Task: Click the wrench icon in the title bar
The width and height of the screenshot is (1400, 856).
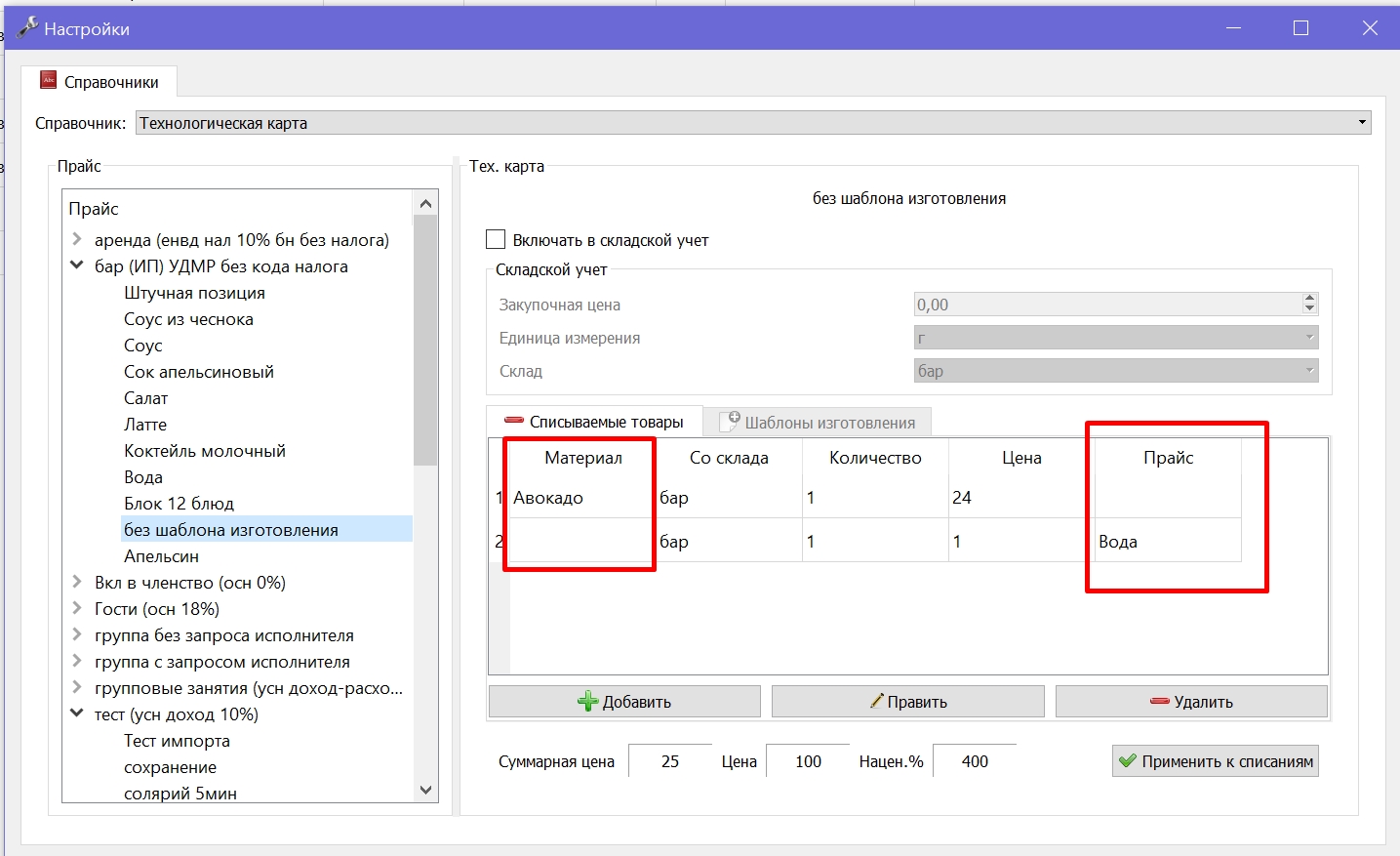Action: 27,27
